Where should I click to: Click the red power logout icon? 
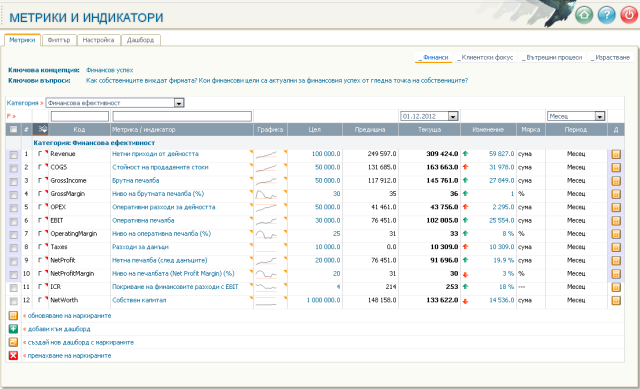click(629, 15)
